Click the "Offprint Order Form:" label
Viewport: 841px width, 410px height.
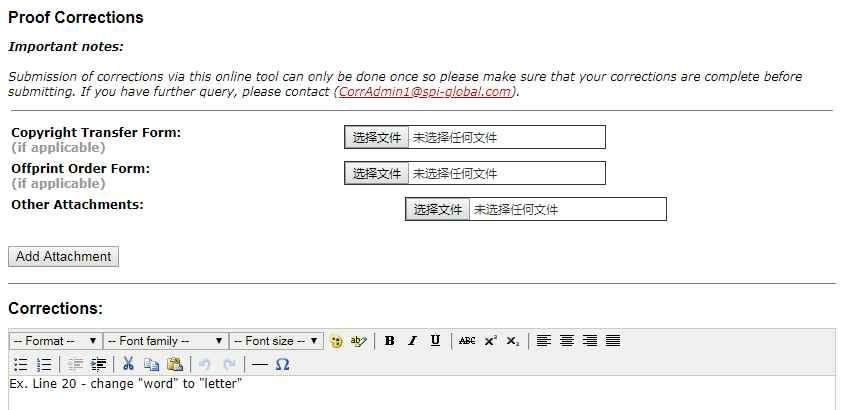tap(80, 169)
